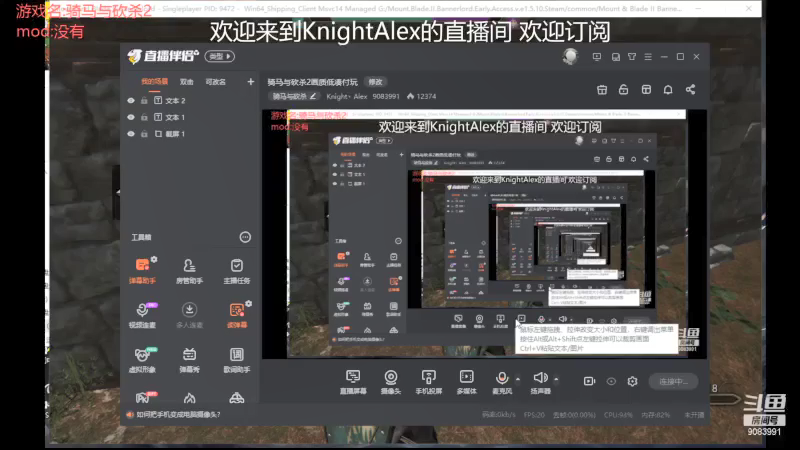
Task: Hide the 文本 1 source layer
Action: pos(131,117)
